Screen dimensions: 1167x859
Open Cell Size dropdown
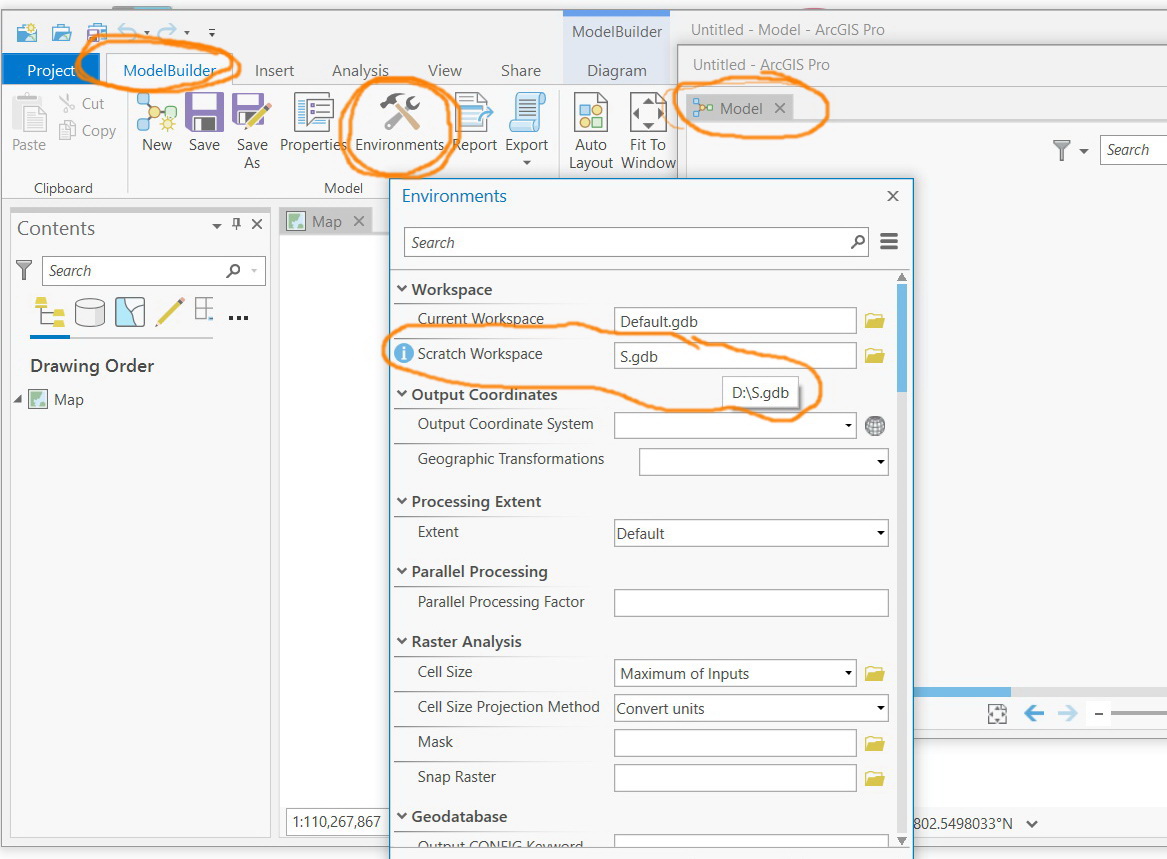pyautogui.click(x=848, y=674)
